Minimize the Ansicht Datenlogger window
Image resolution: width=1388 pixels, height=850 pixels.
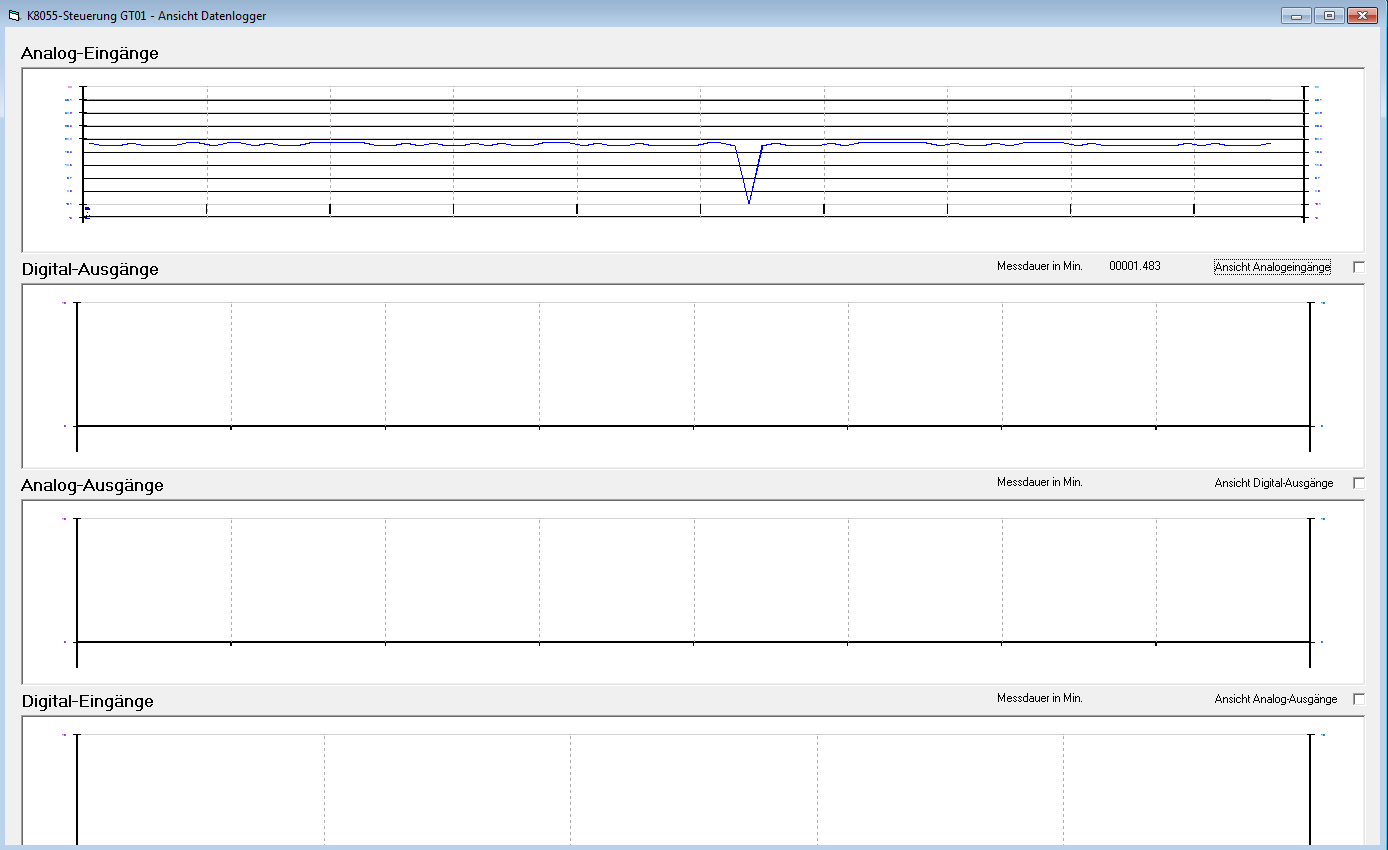(1296, 15)
